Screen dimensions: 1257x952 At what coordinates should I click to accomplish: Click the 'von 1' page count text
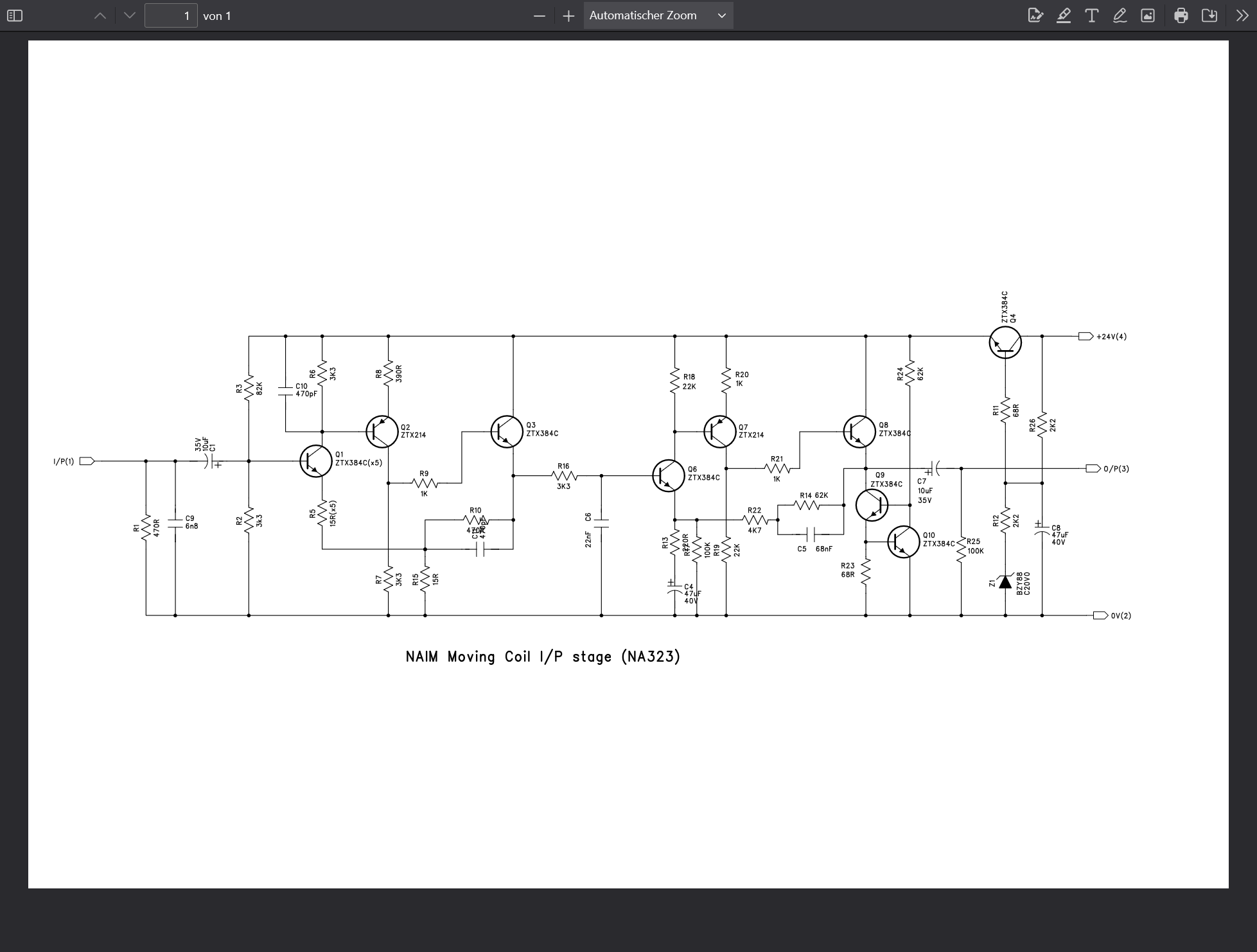217,16
